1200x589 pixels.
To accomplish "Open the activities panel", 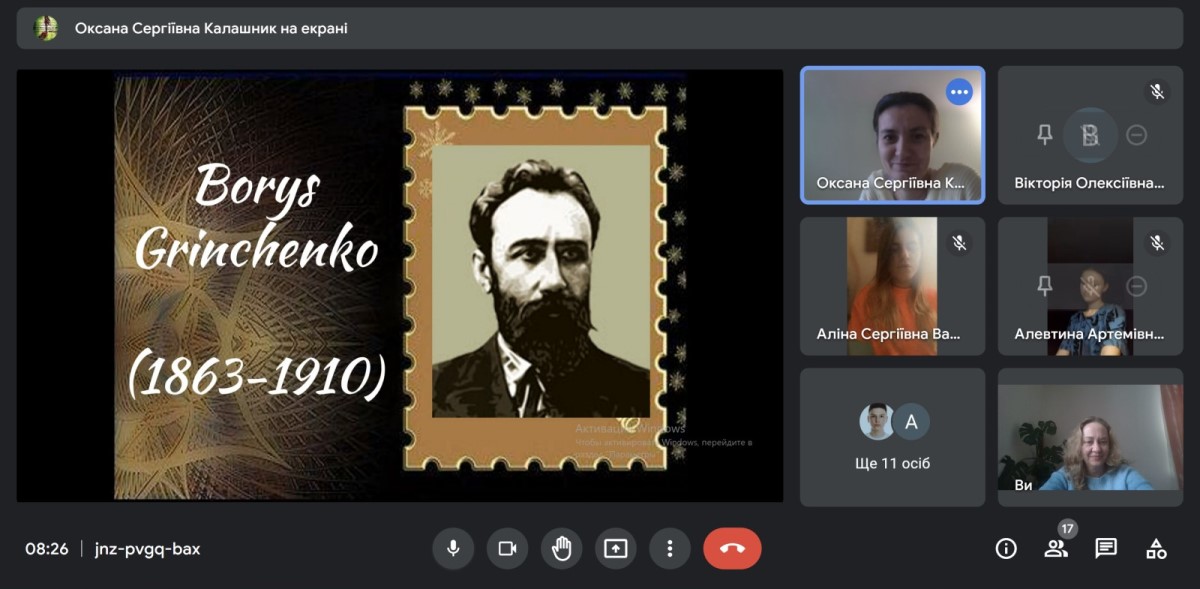I will (x=1156, y=548).
